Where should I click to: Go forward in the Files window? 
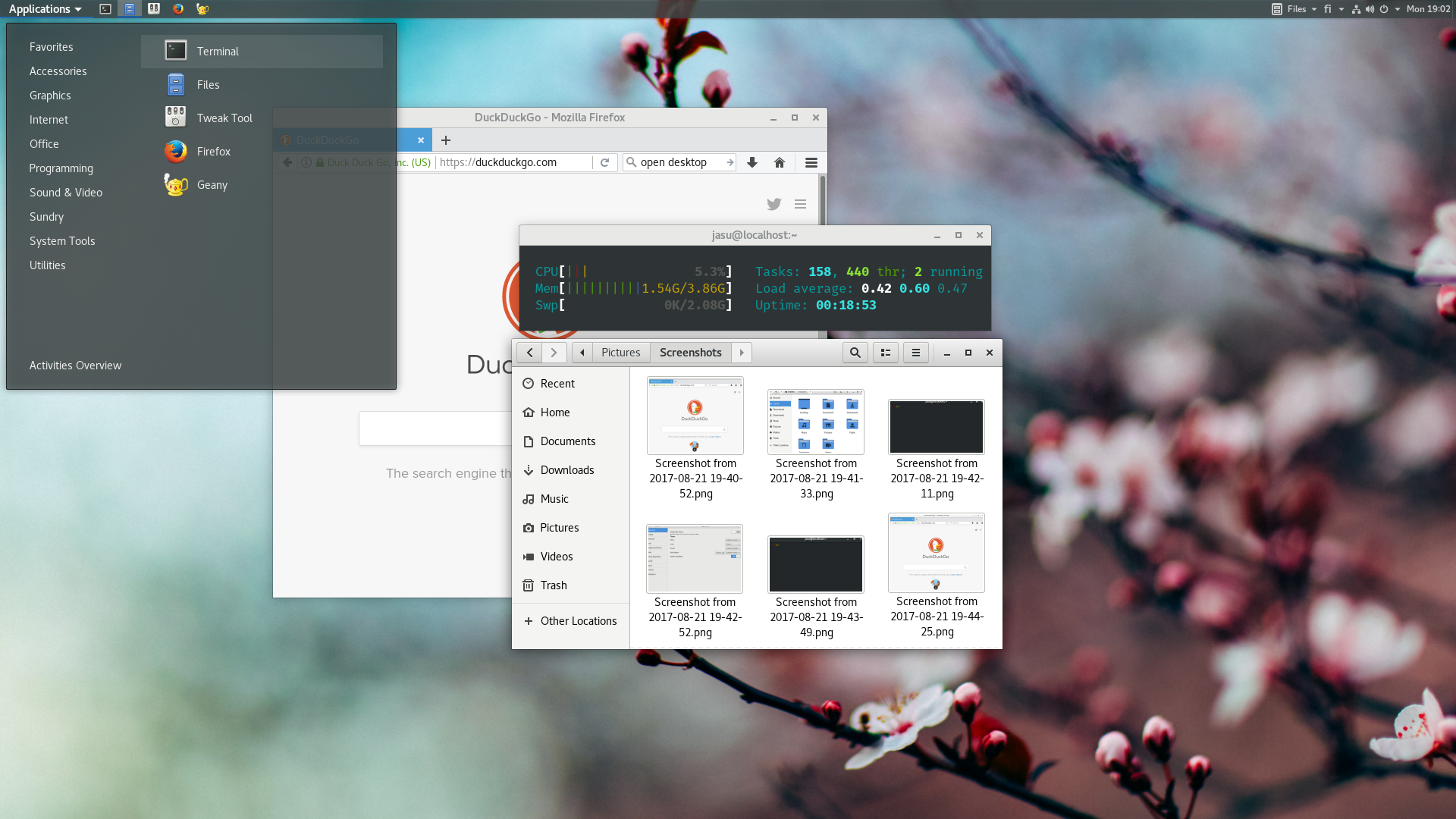coord(554,353)
